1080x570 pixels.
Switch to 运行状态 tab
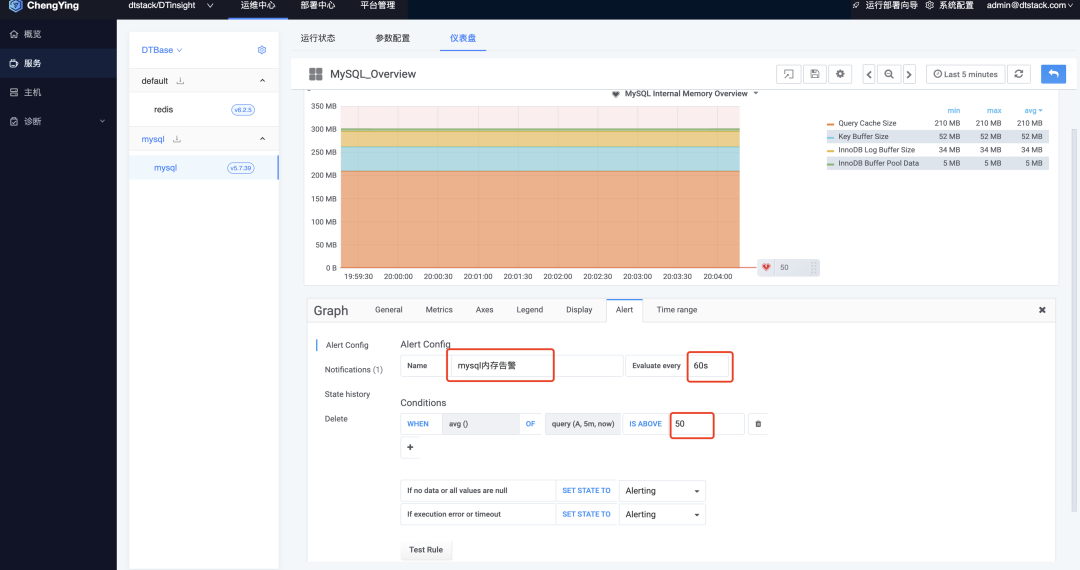(318, 38)
